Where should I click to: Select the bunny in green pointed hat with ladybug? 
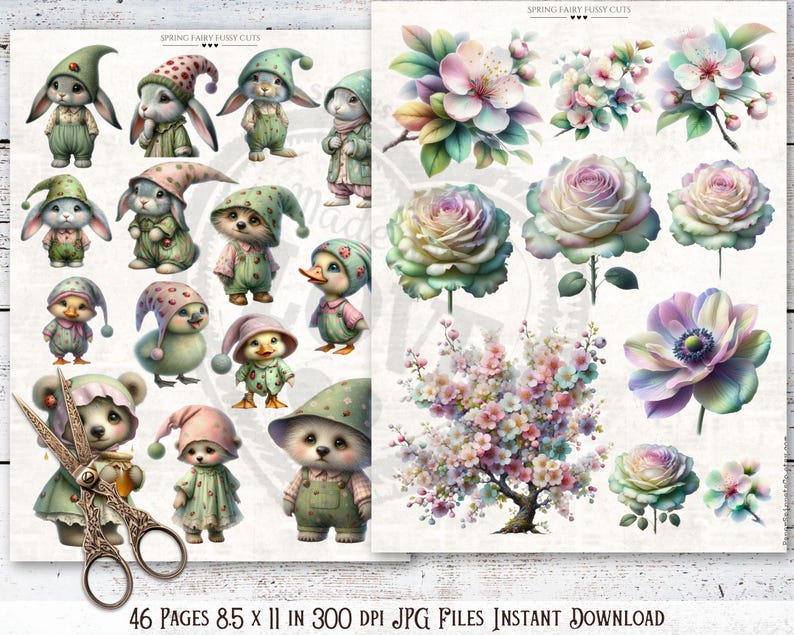(x=74, y=106)
